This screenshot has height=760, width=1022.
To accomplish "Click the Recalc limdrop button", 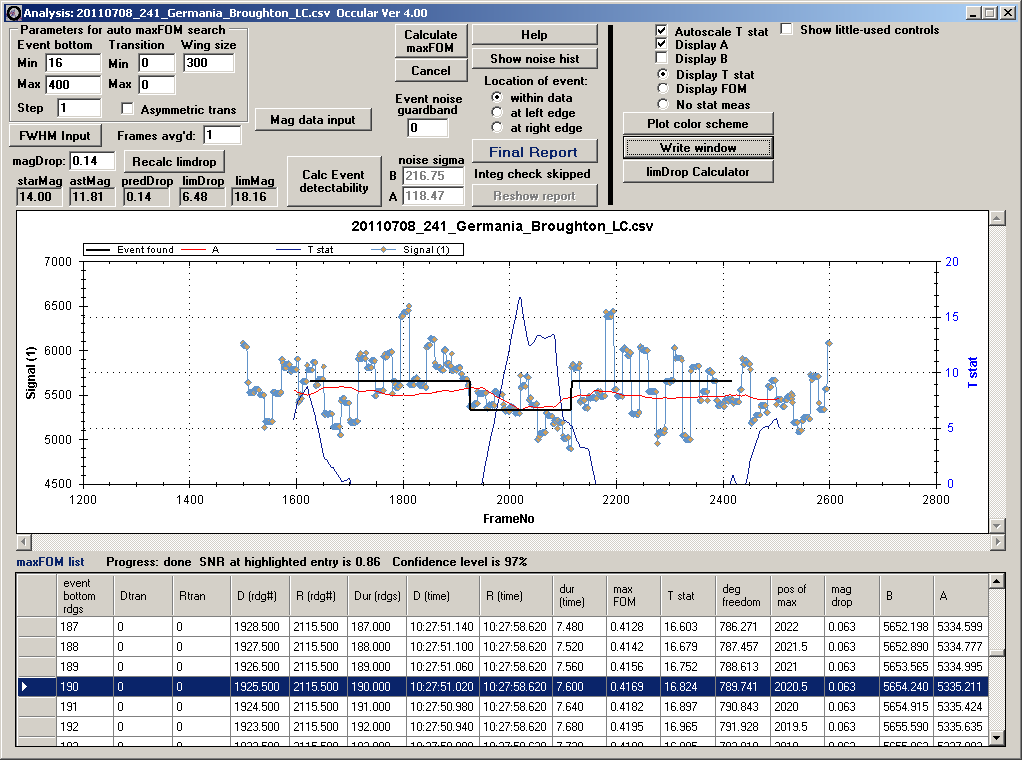I will coord(174,162).
